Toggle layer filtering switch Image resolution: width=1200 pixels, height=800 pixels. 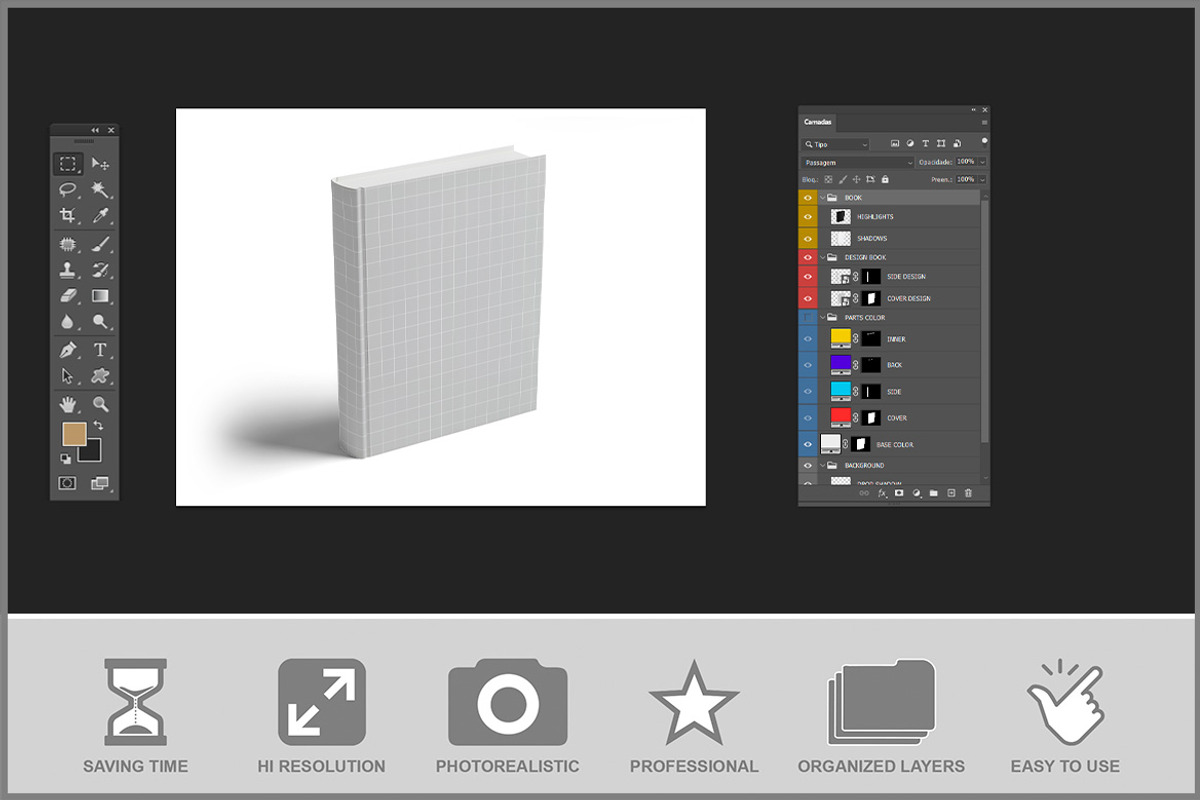point(985,142)
